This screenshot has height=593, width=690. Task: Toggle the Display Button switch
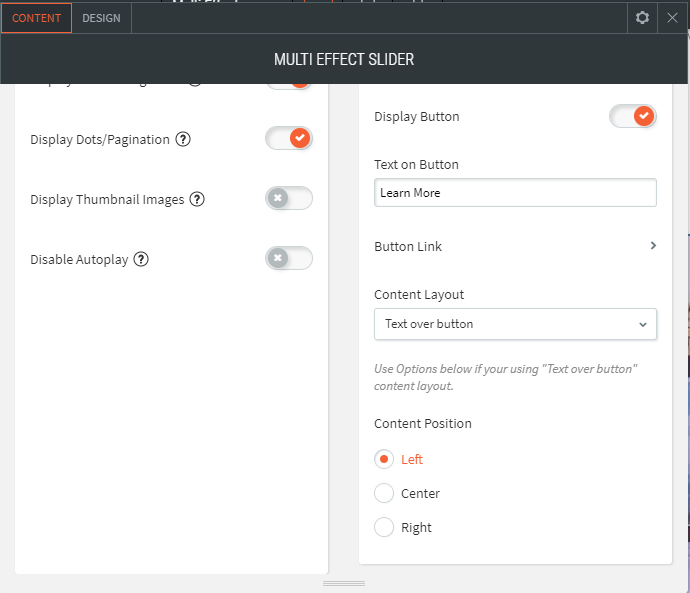pos(633,116)
